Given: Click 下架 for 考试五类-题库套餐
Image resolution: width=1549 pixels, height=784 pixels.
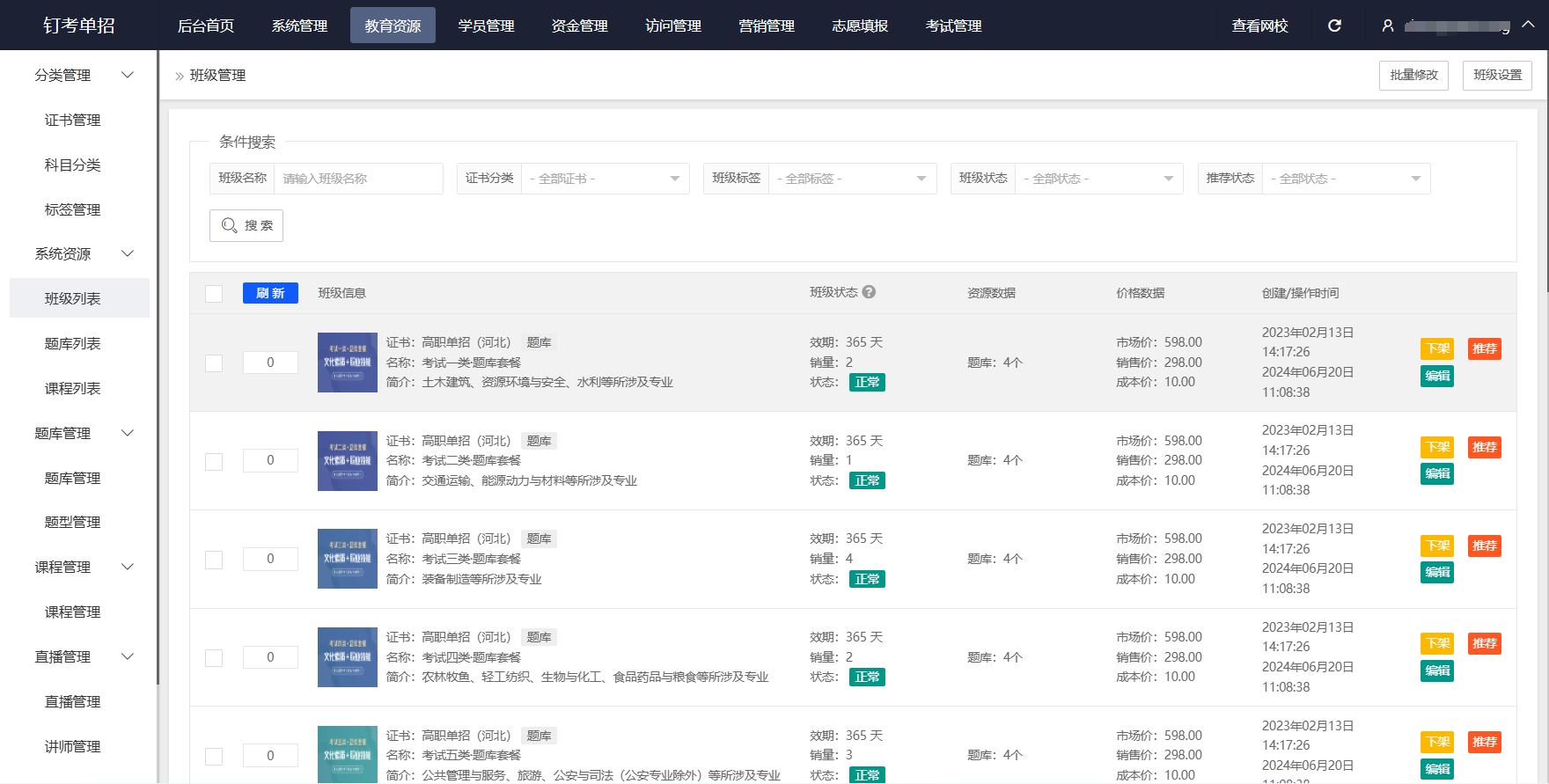Looking at the screenshot, I should (1437, 742).
